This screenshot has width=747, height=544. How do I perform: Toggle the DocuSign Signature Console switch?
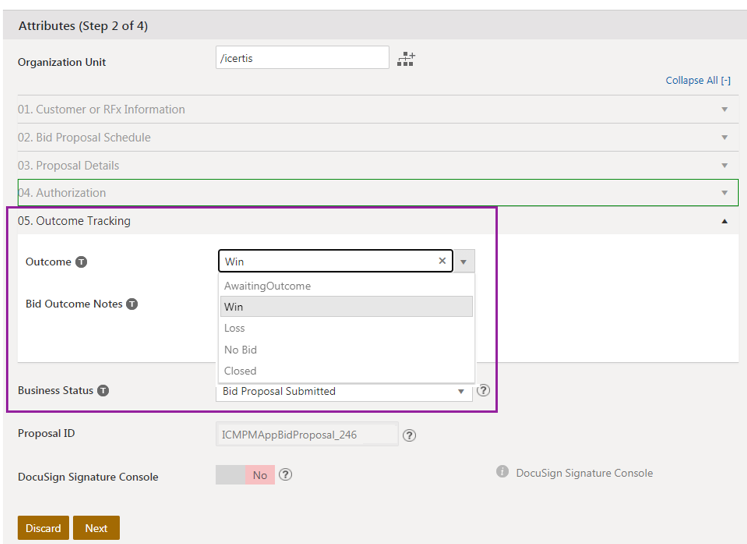[245, 475]
